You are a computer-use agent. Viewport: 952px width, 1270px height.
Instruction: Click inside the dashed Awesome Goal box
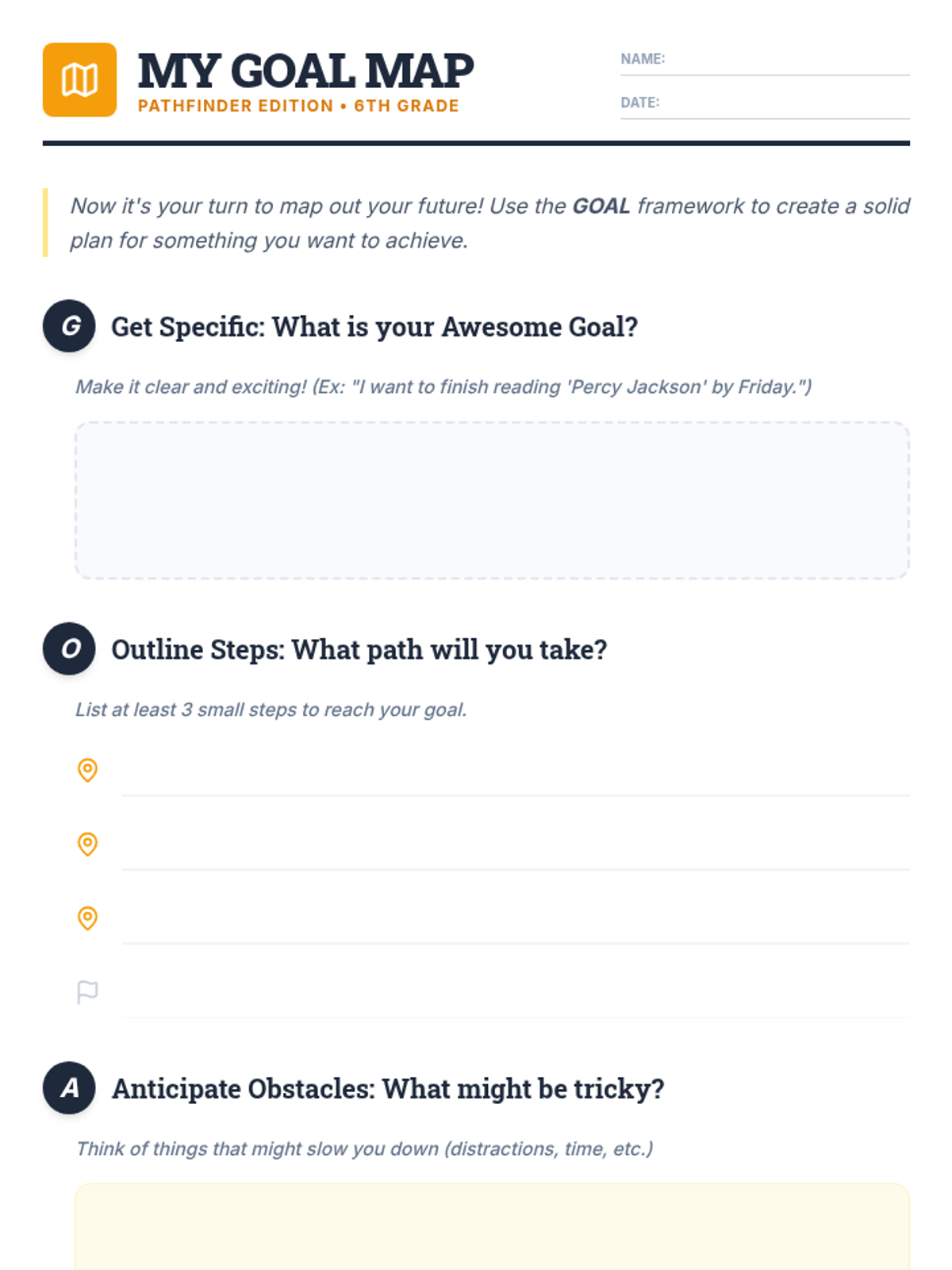click(492, 500)
